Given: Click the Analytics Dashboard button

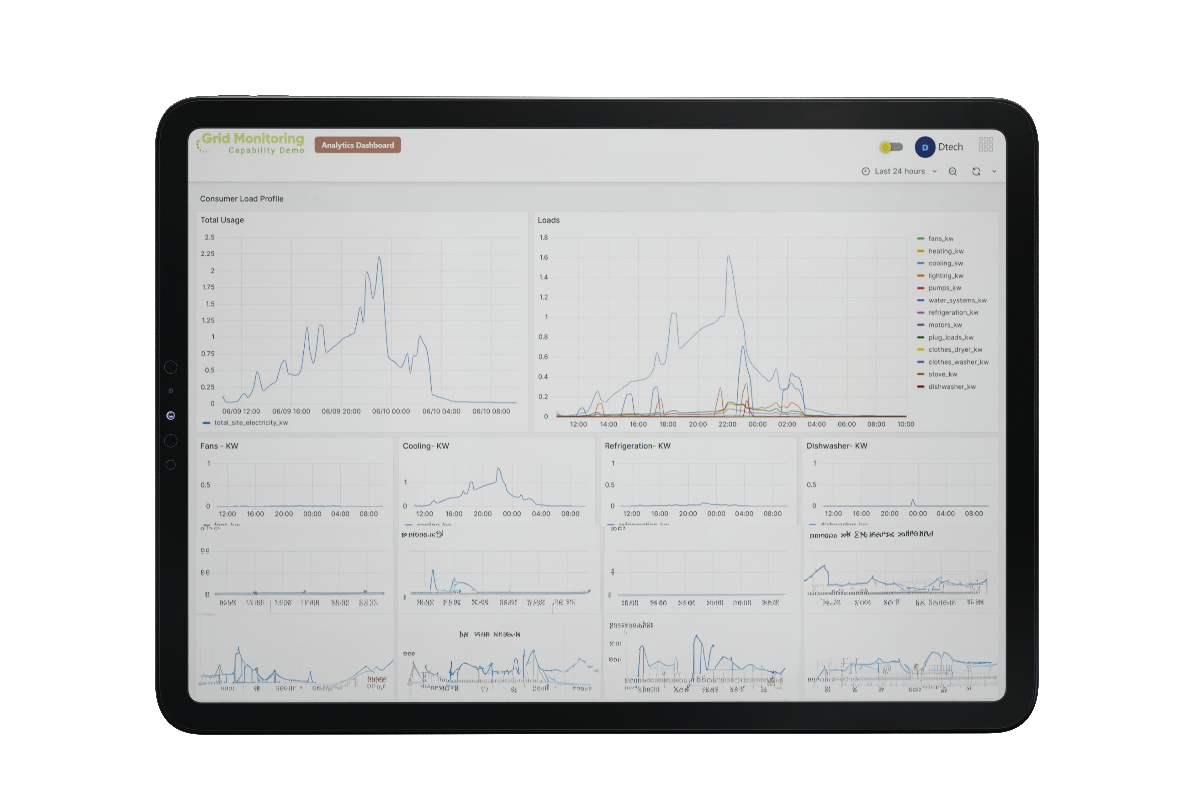Looking at the screenshot, I should pyautogui.click(x=358, y=145).
